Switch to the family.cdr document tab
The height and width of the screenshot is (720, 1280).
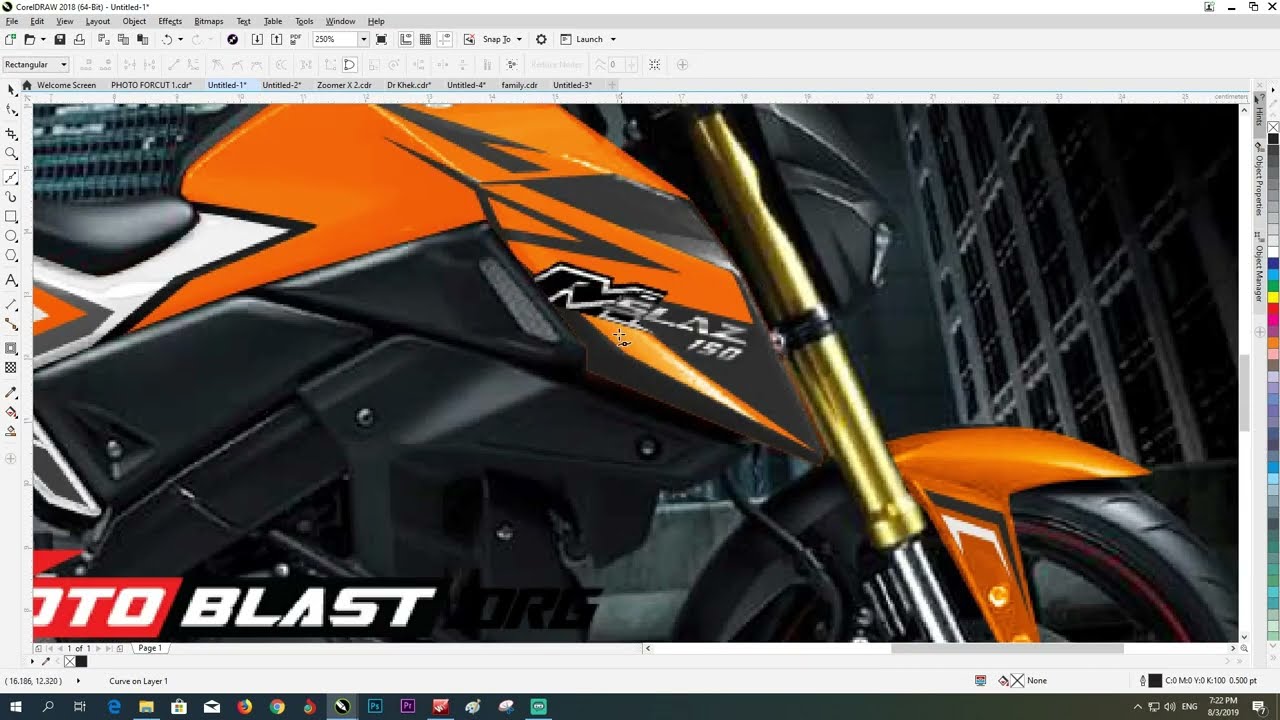519,85
